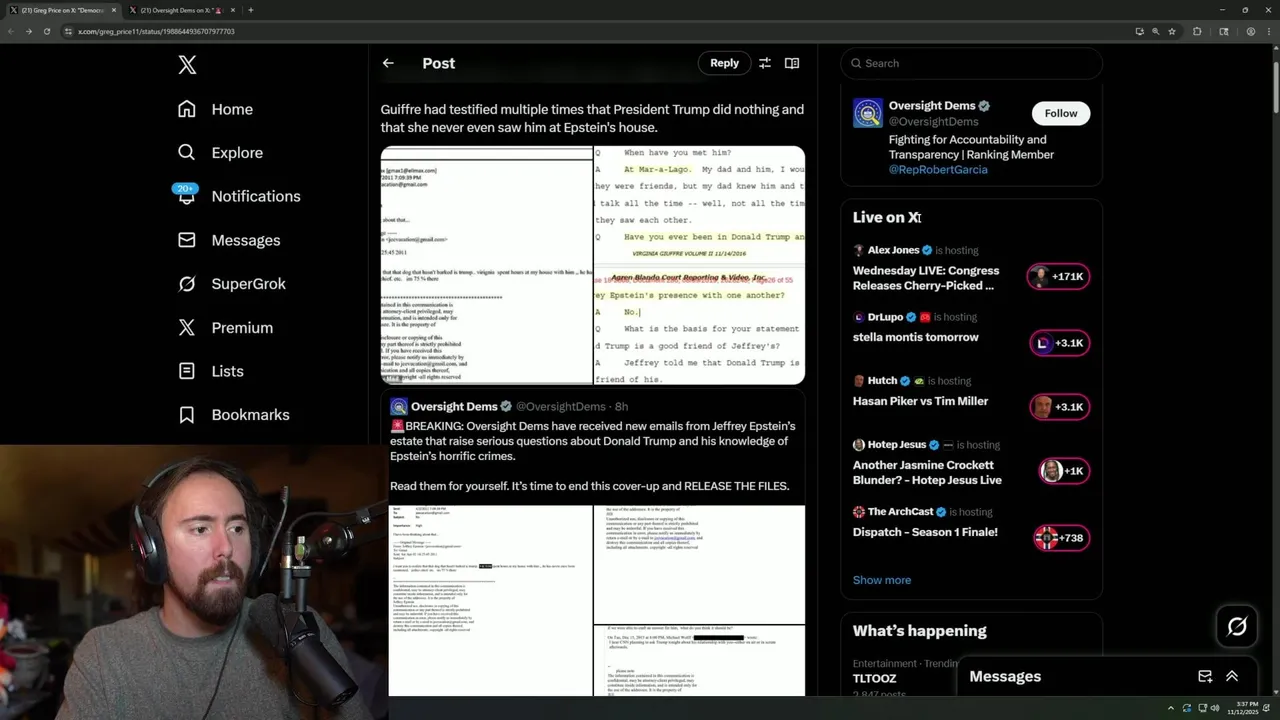Join Alex Jones live +171K
1280x720 pixels.
tap(1059, 276)
